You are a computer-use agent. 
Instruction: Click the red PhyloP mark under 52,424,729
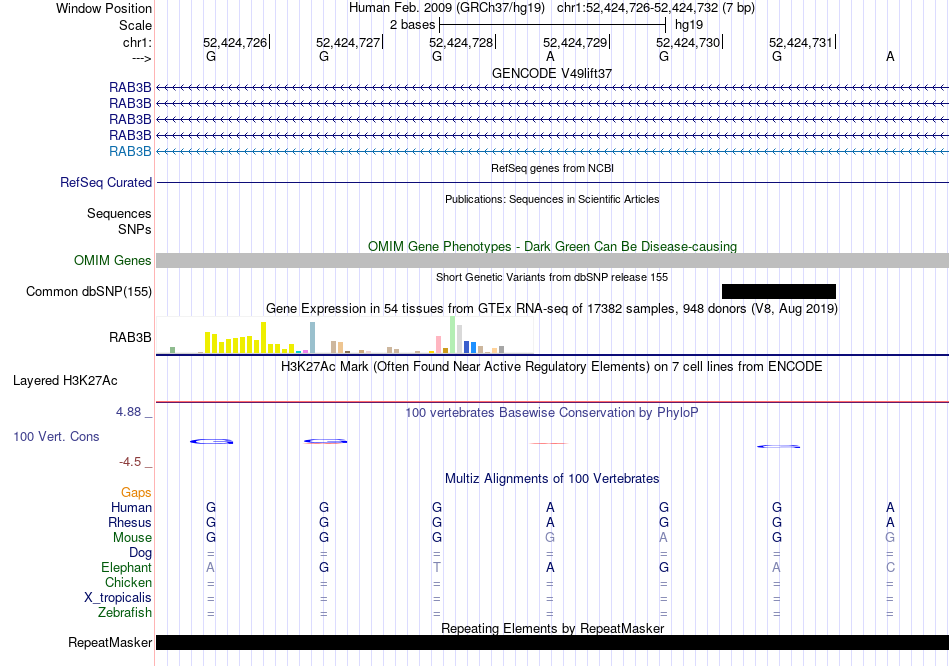[x=549, y=444]
